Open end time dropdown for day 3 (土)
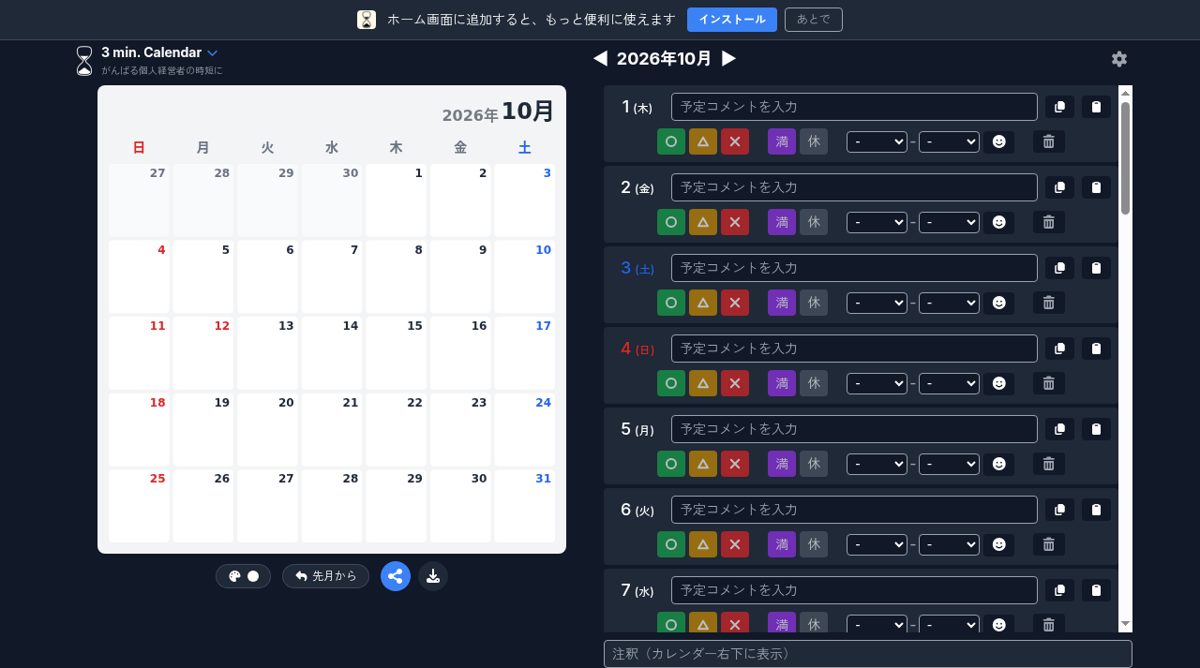1200x668 pixels. tap(949, 303)
